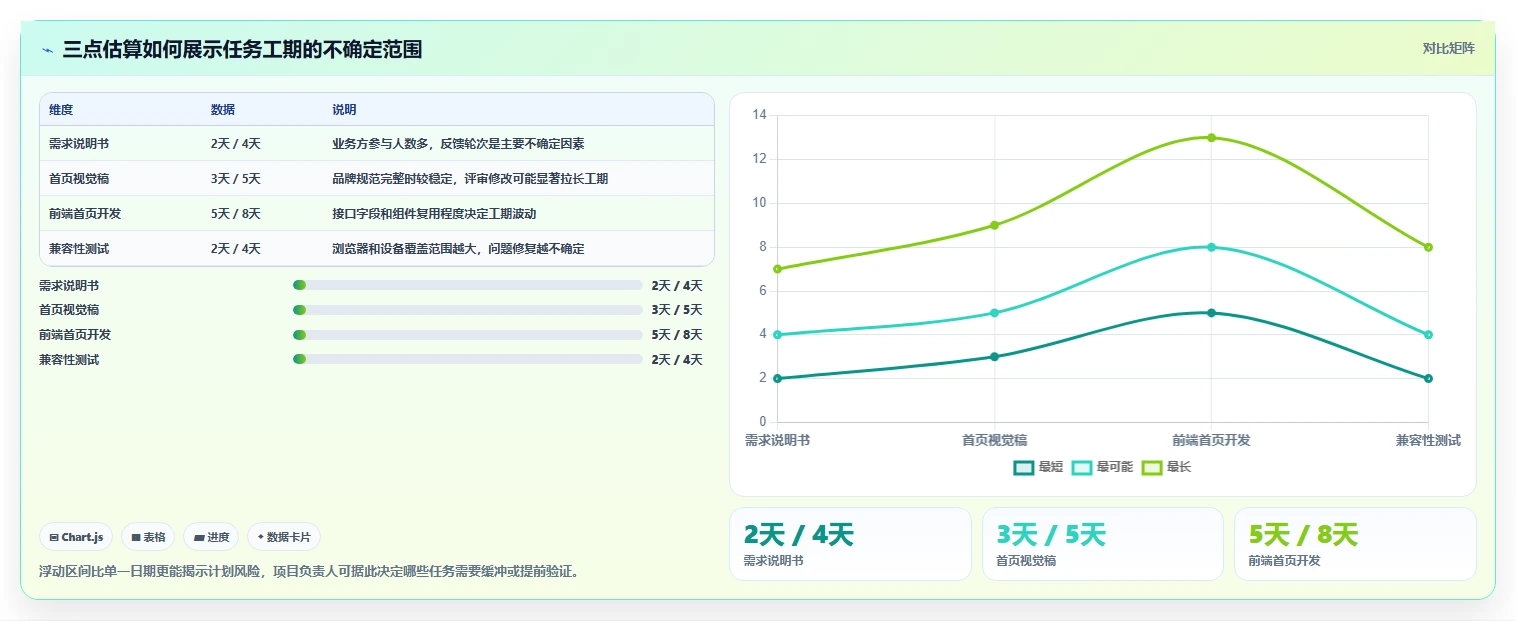Click the 数据 column header
This screenshot has width=1516, height=621.
pos(223,110)
